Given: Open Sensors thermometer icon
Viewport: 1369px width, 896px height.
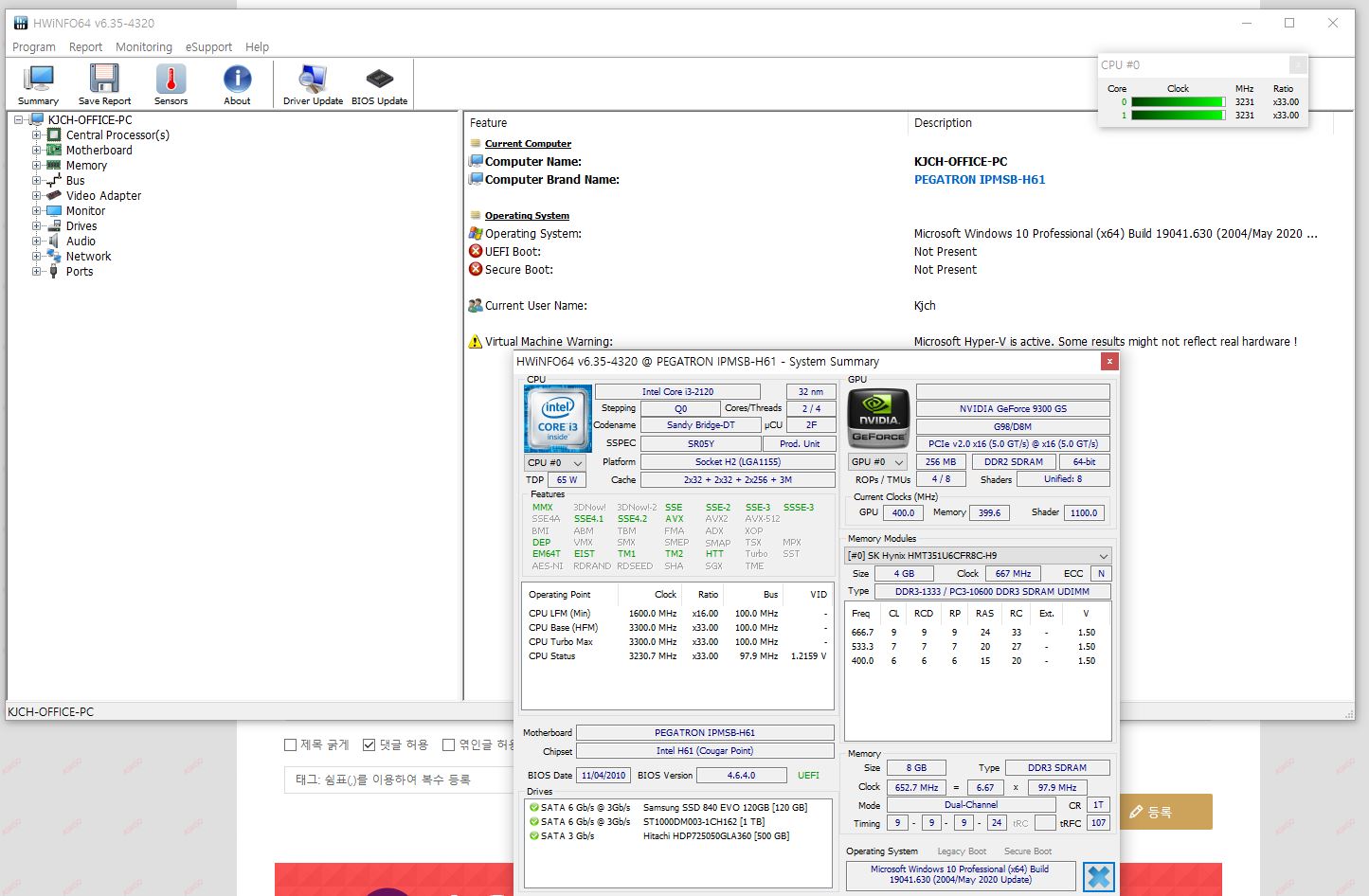Looking at the screenshot, I should [x=171, y=84].
